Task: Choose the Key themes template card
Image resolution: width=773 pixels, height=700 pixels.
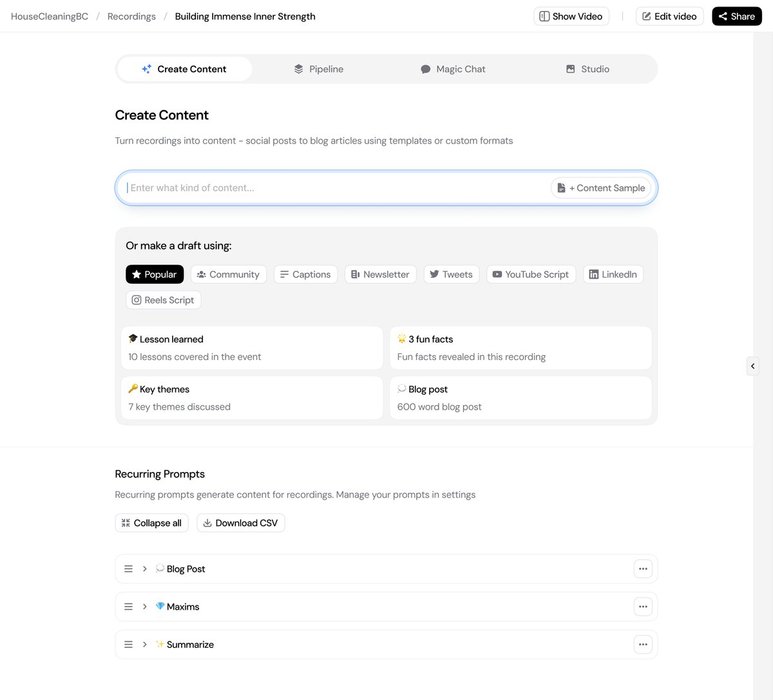Action: (x=252, y=398)
